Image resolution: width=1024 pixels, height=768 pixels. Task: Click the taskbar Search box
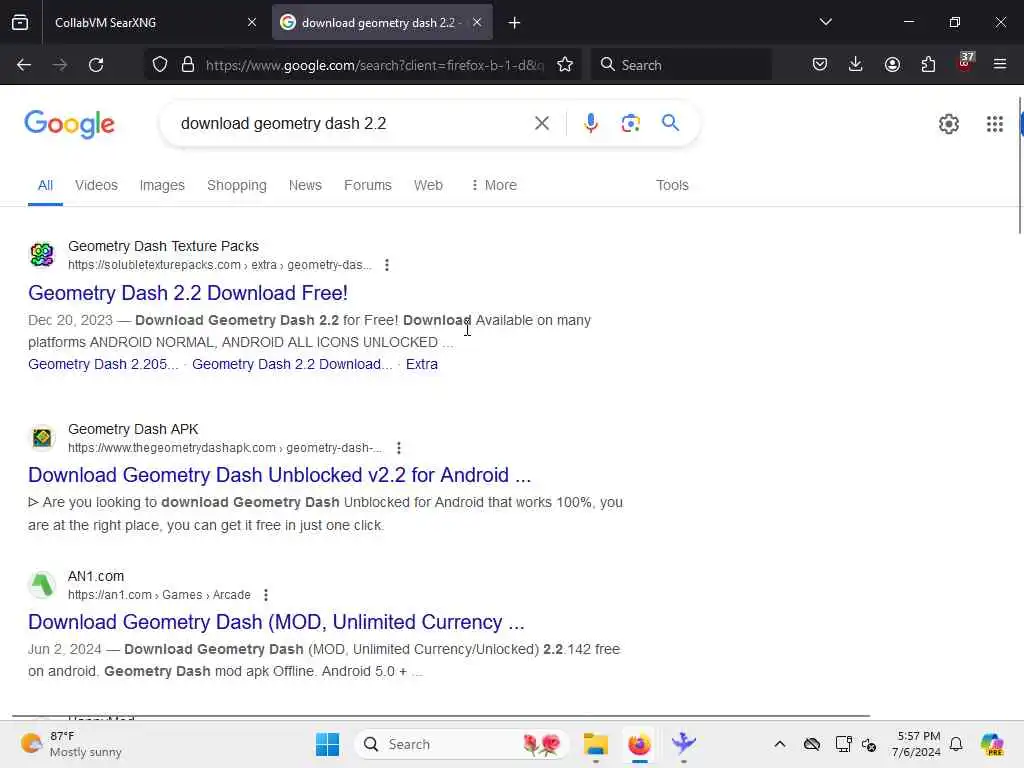(462, 744)
